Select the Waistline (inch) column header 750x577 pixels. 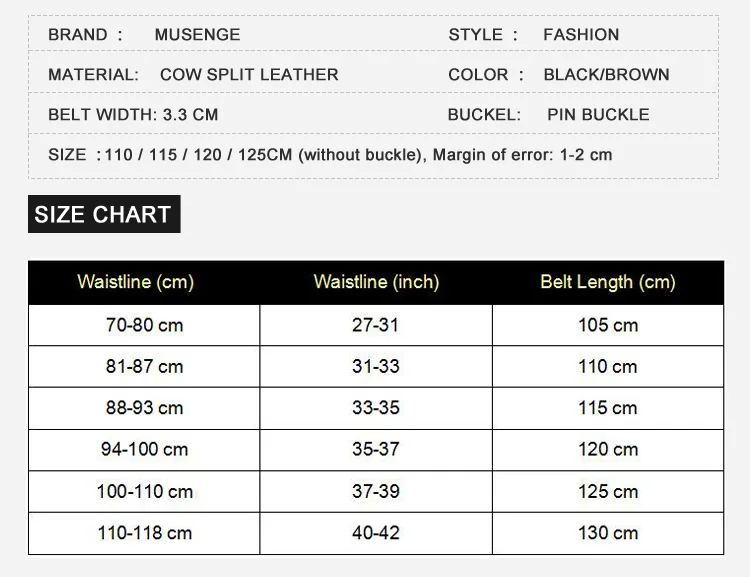[x=376, y=282]
